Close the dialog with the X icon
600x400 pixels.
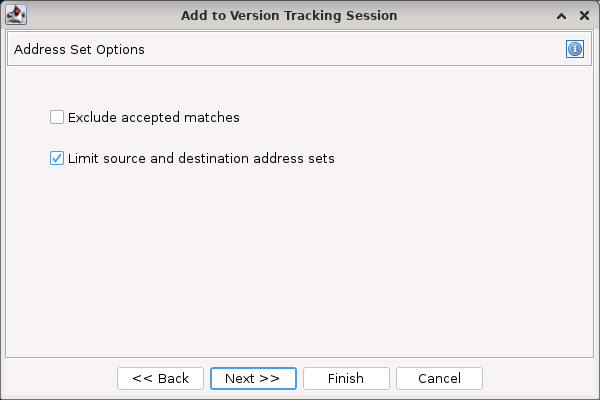(584, 16)
